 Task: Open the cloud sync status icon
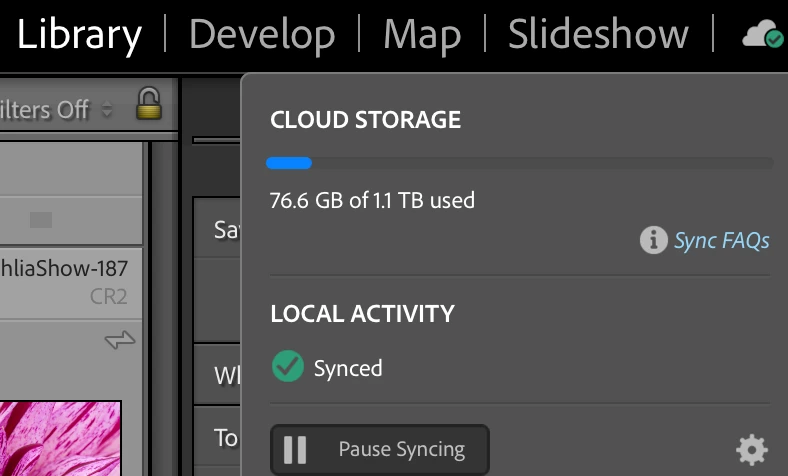pos(763,35)
